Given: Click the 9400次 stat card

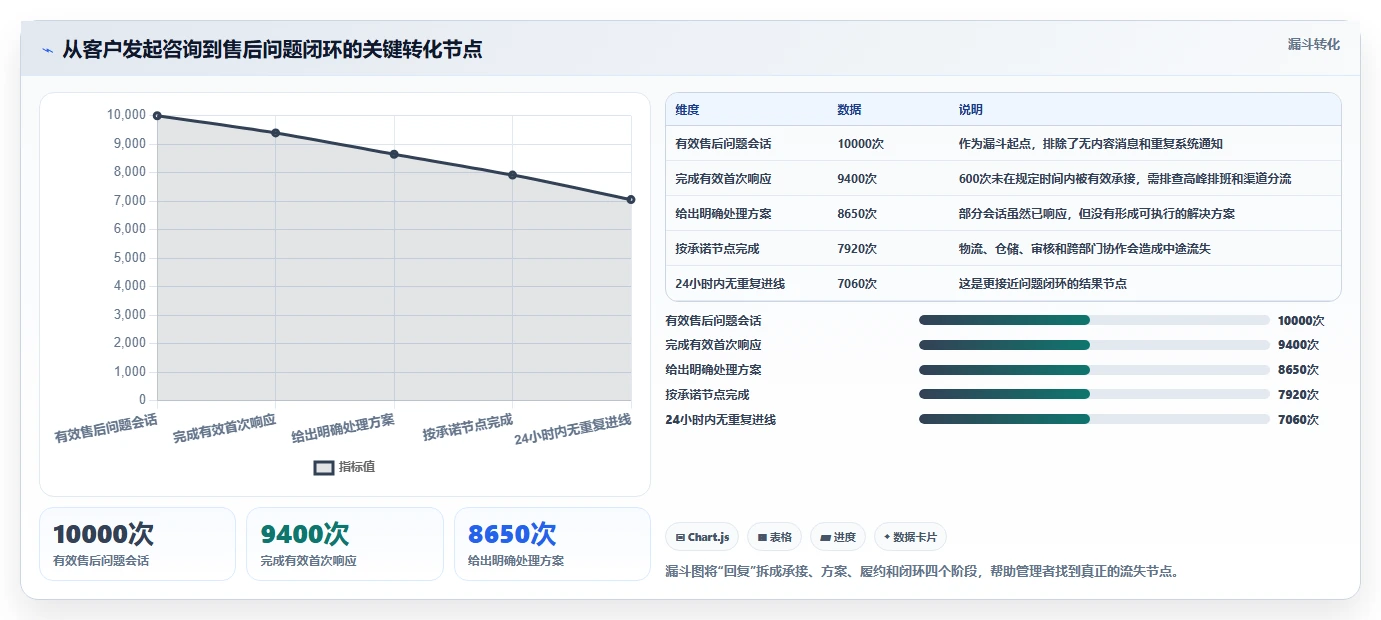Looking at the screenshot, I should click(x=345, y=544).
